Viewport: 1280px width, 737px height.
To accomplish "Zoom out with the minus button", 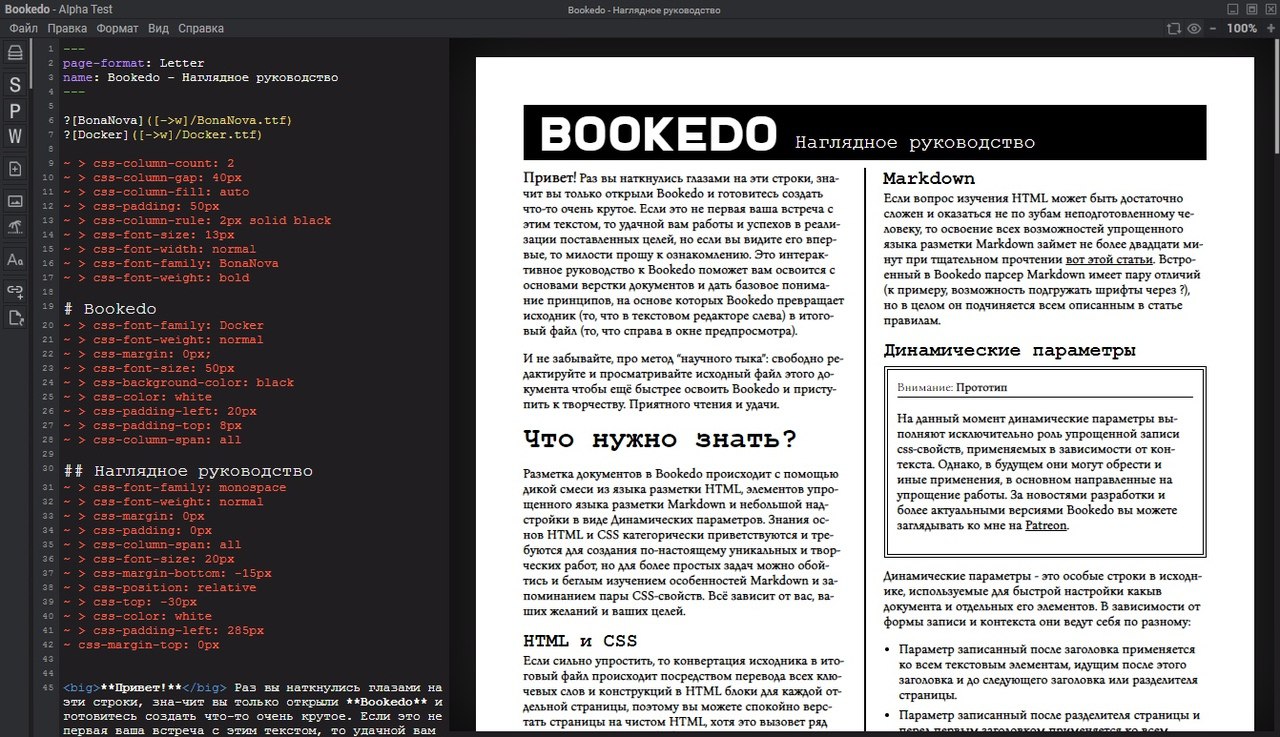I will pyautogui.click(x=1212, y=28).
